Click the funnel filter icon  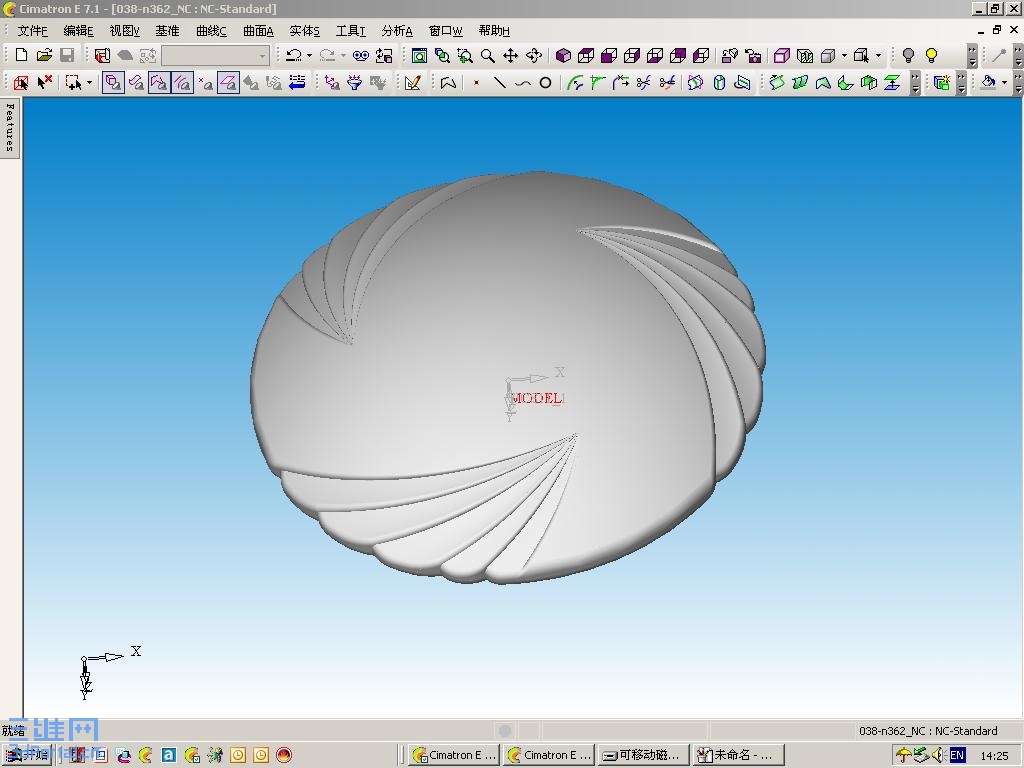click(355, 83)
